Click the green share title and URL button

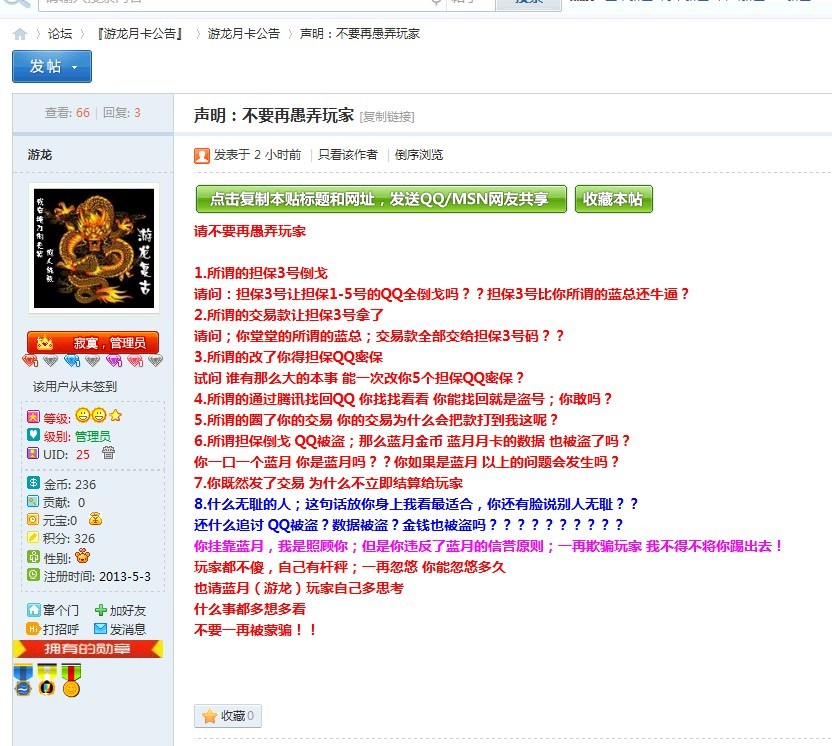381,199
